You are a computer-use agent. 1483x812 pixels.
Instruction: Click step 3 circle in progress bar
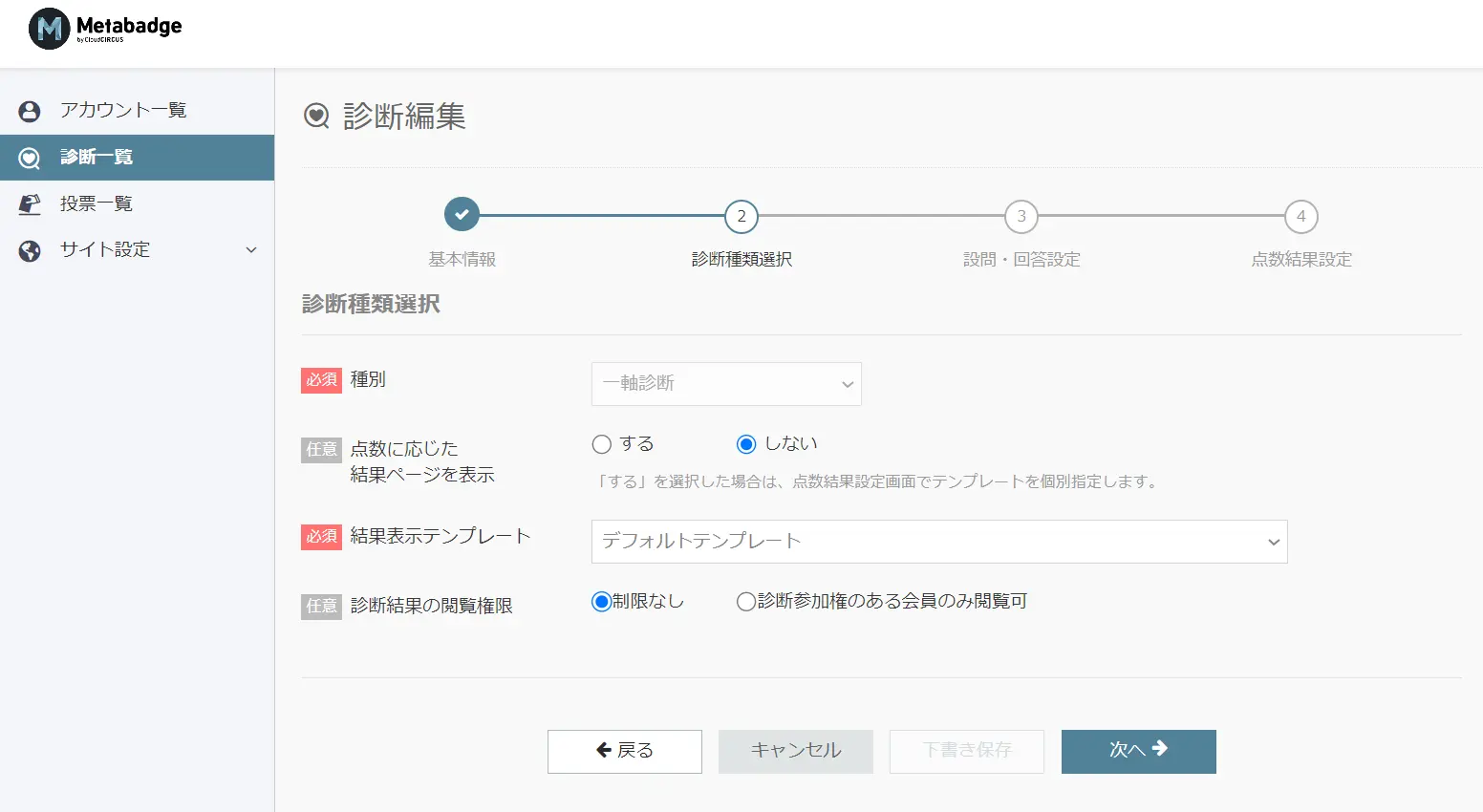tap(1021, 217)
